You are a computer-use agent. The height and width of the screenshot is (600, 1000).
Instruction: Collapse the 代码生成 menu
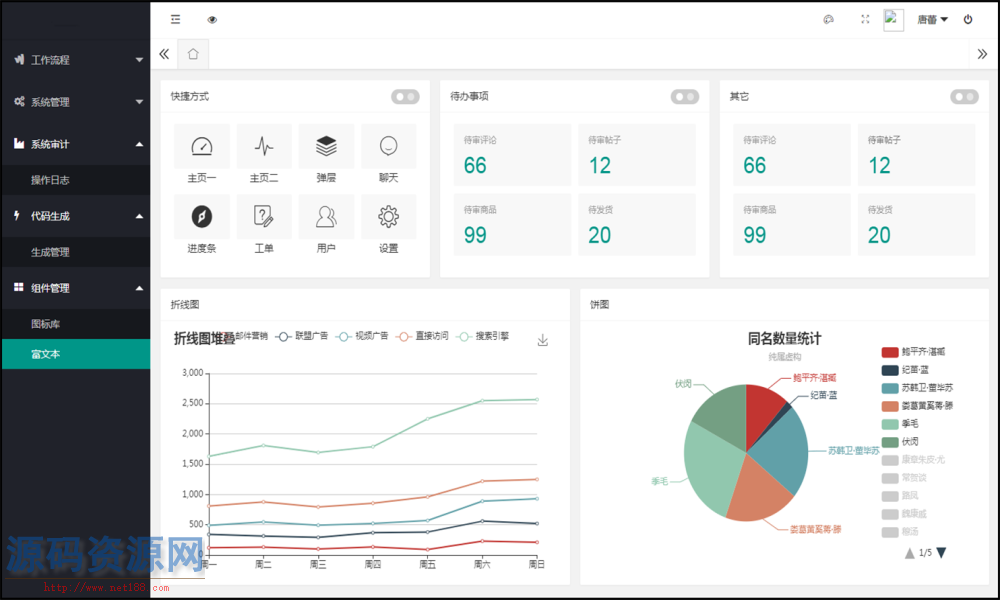(x=77, y=216)
